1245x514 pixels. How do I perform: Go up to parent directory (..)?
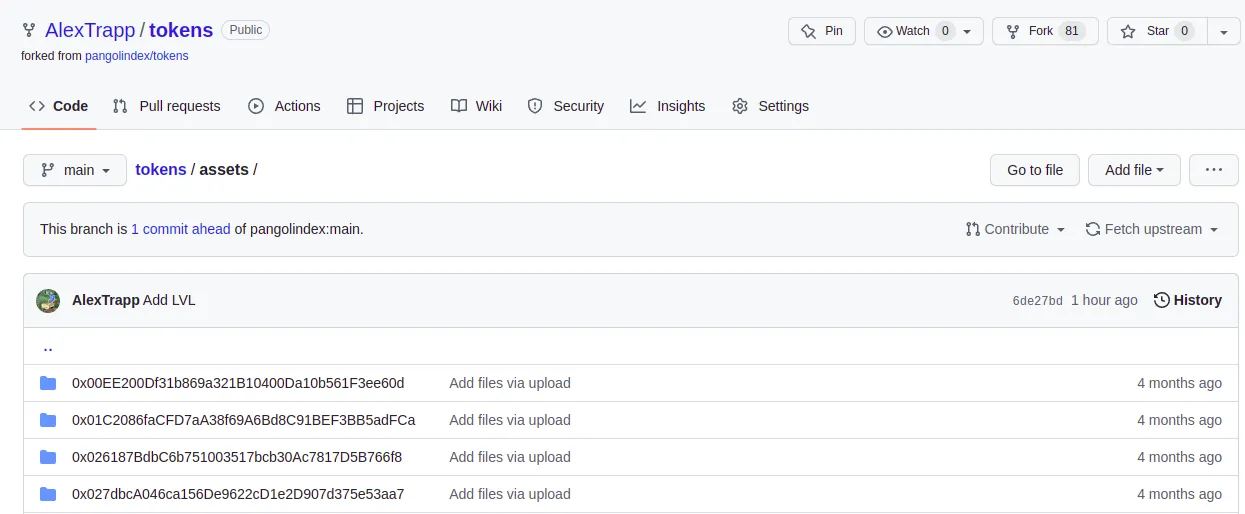[48, 347]
